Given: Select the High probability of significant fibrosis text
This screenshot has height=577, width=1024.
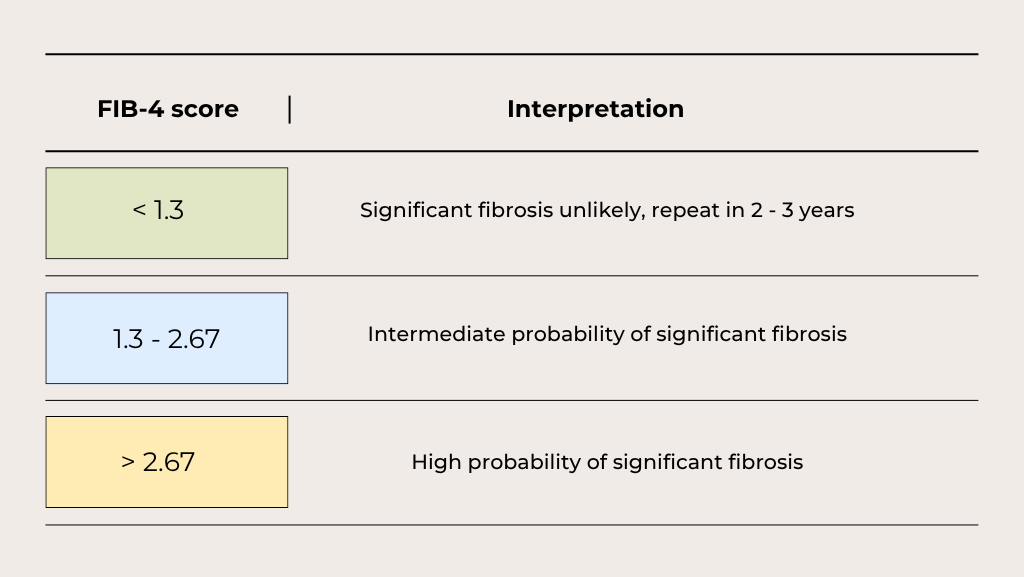Looking at the screenshot, I should (607, 462).
